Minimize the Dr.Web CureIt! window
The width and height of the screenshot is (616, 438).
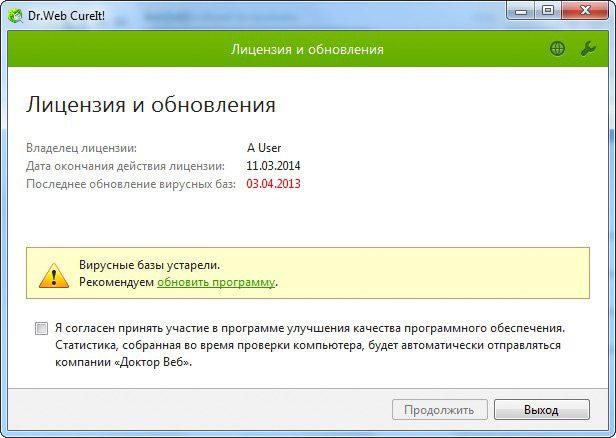[521, 11]
